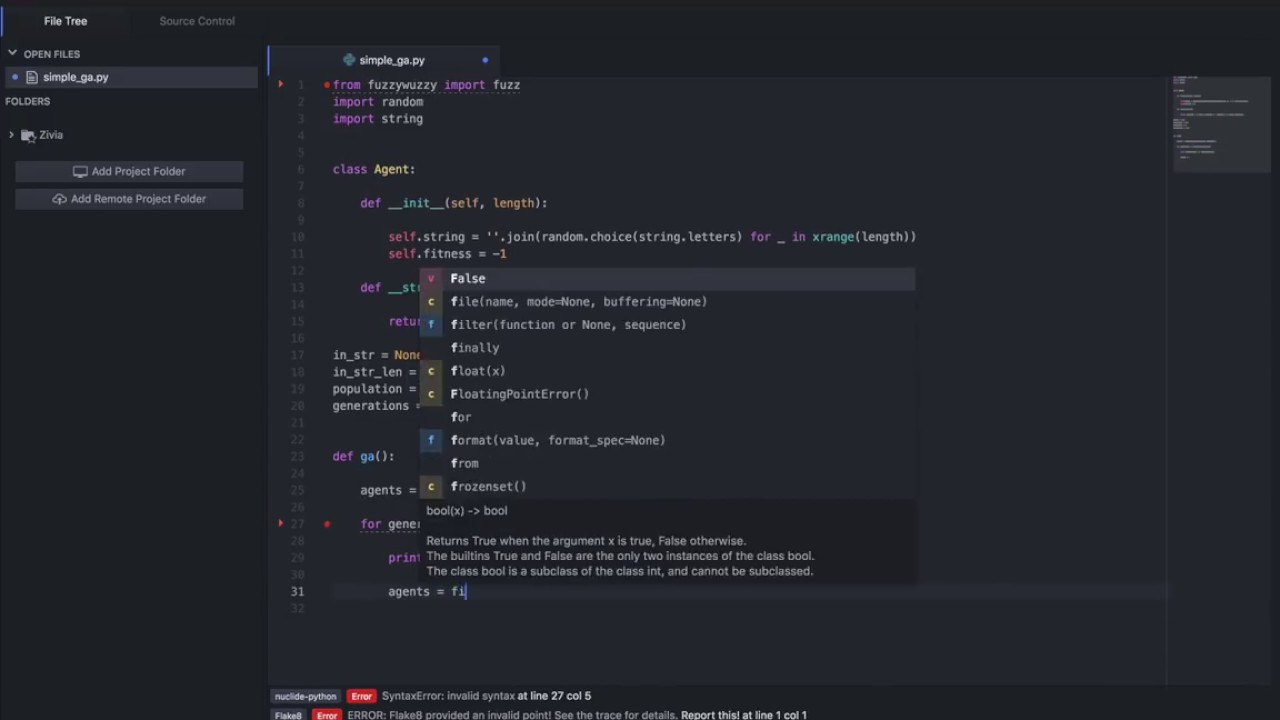Choose the False autocomplete suggestion
The width and height of the screenshot is (1280, 720).
666,279
